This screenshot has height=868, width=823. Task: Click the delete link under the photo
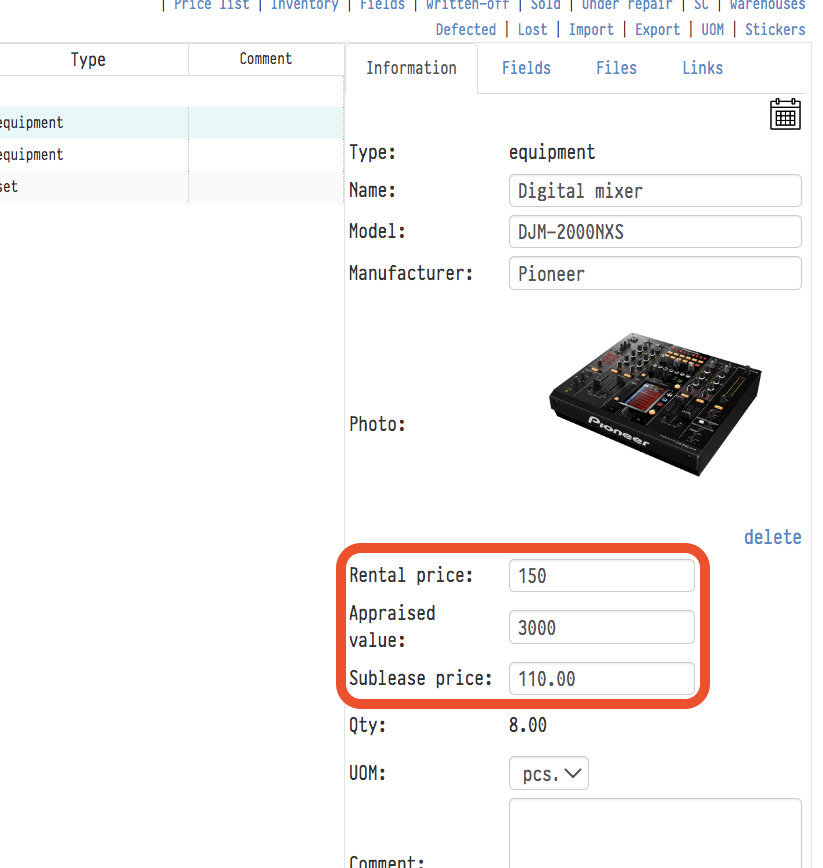[x=772, y=537]
